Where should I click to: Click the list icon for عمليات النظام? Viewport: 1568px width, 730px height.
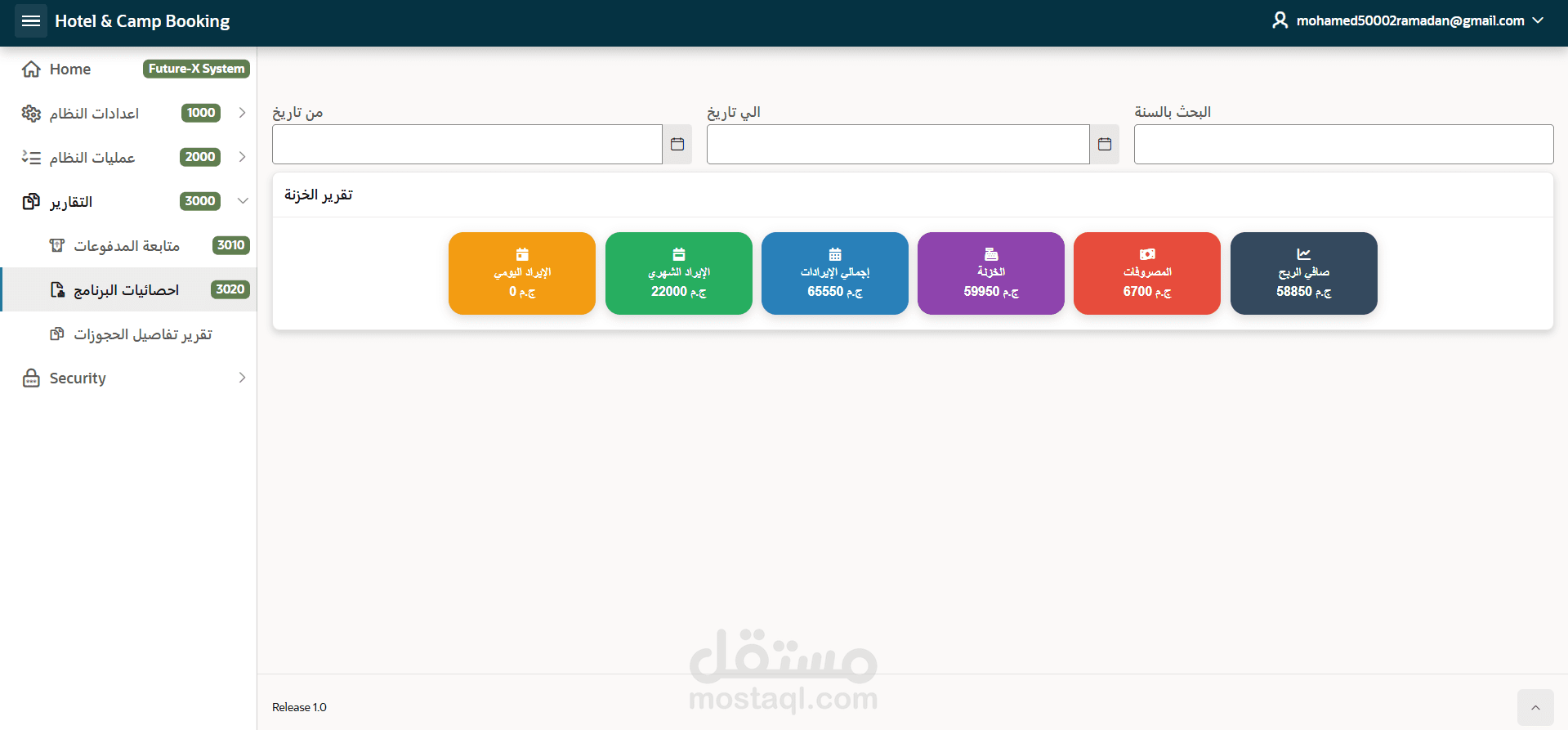pyautogui.click(x=31, y=158)
